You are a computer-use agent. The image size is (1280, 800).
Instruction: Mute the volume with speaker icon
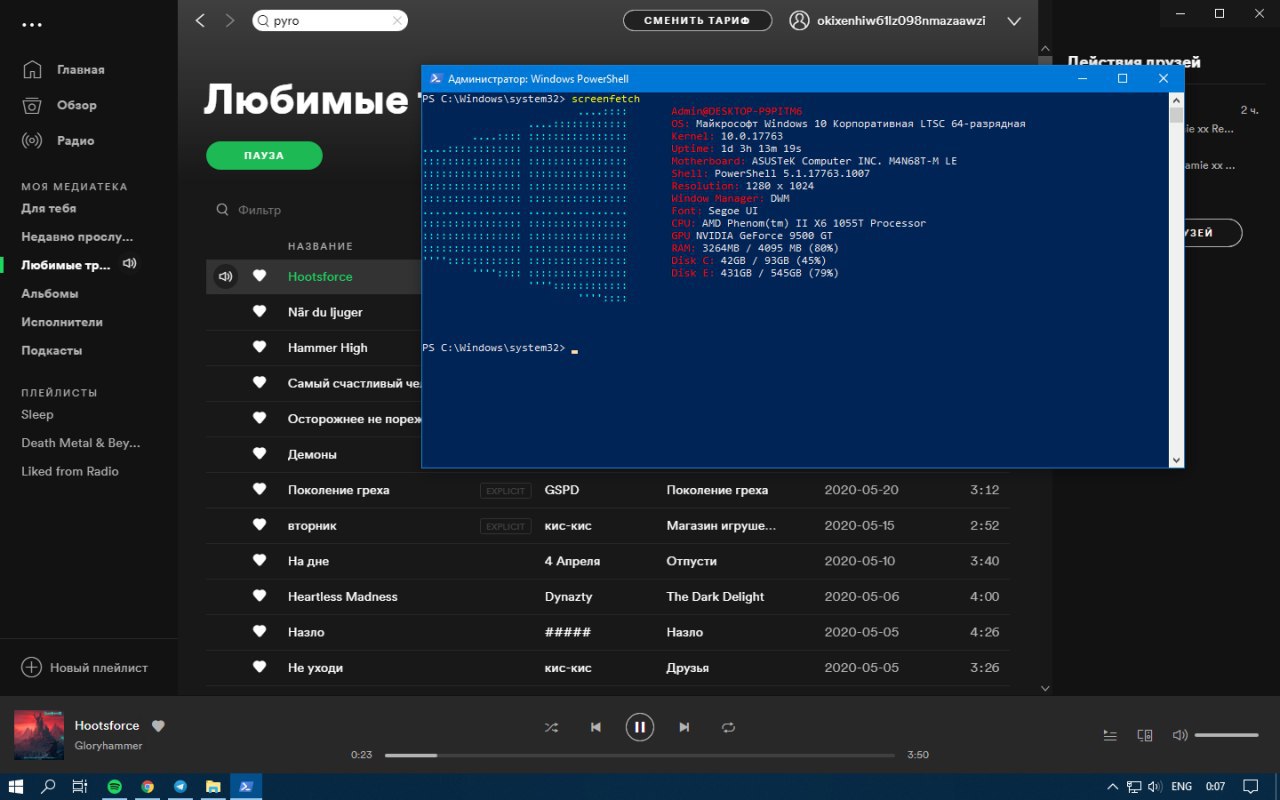(1180, 735)
